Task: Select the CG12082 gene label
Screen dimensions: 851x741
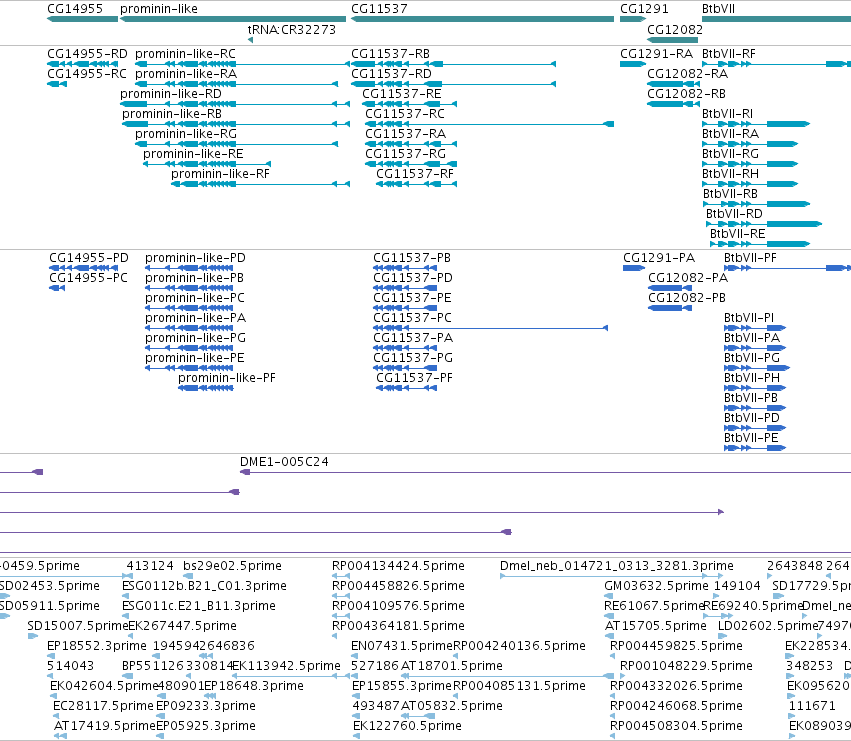Action: click(x=675, y=29)
